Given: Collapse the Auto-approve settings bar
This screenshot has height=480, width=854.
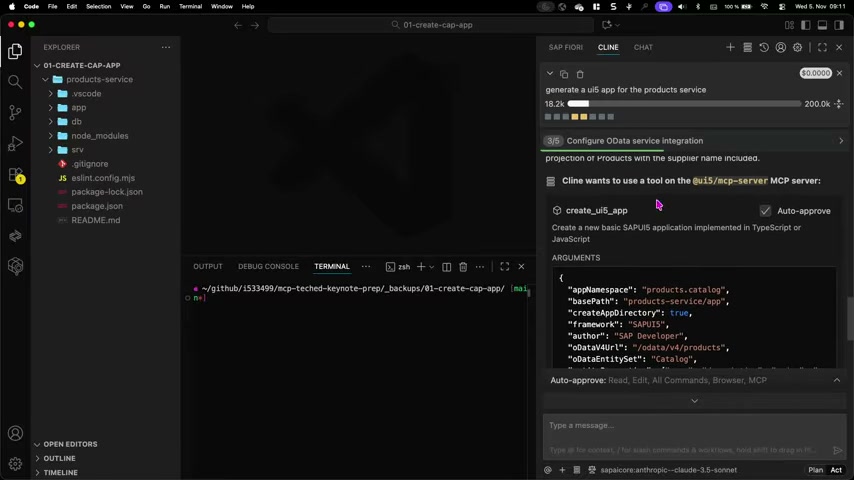Looking at the screenshot, I should (x=837, y=380).
